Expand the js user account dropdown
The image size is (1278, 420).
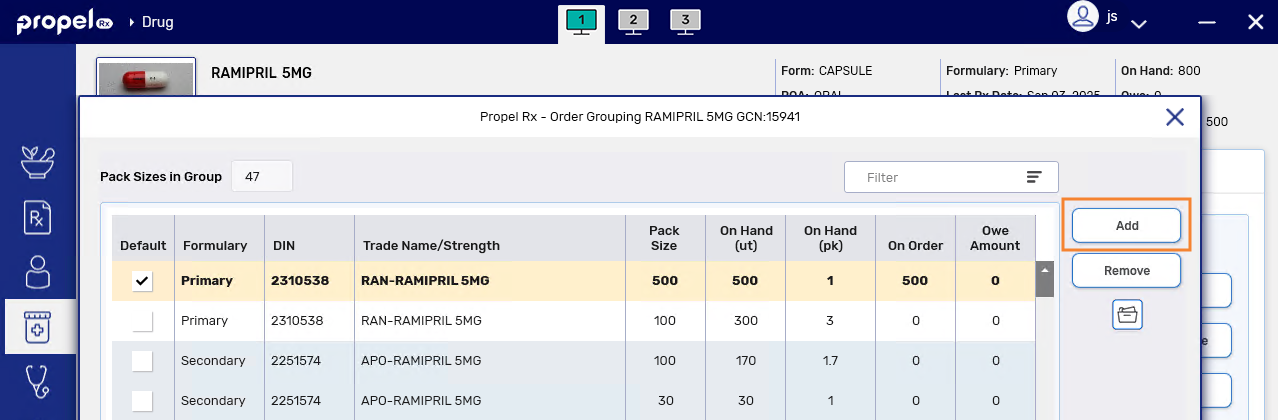(1138, 22)
